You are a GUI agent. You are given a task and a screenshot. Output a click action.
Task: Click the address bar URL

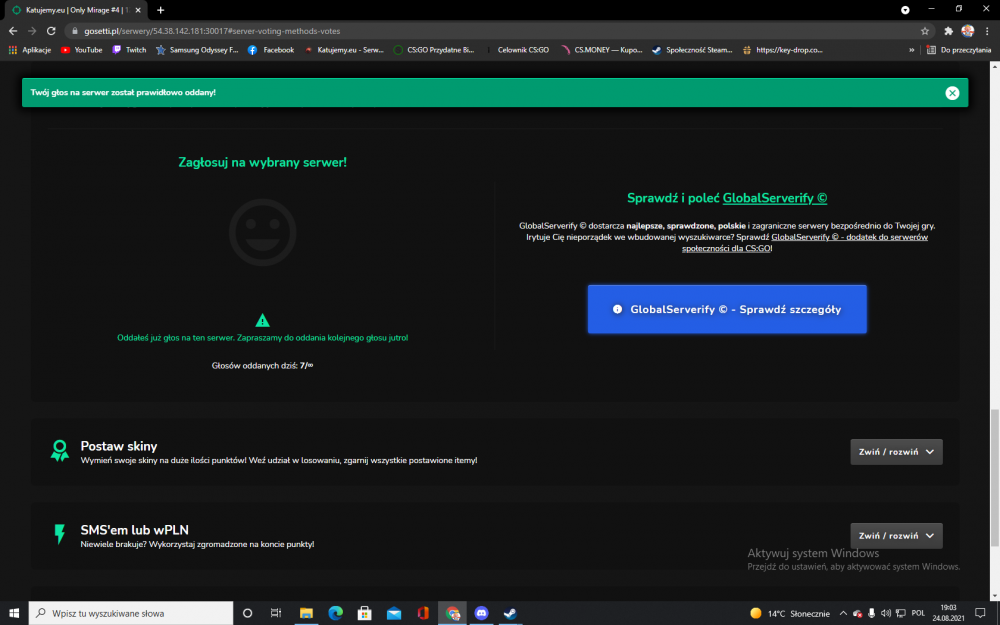[212, 31]
